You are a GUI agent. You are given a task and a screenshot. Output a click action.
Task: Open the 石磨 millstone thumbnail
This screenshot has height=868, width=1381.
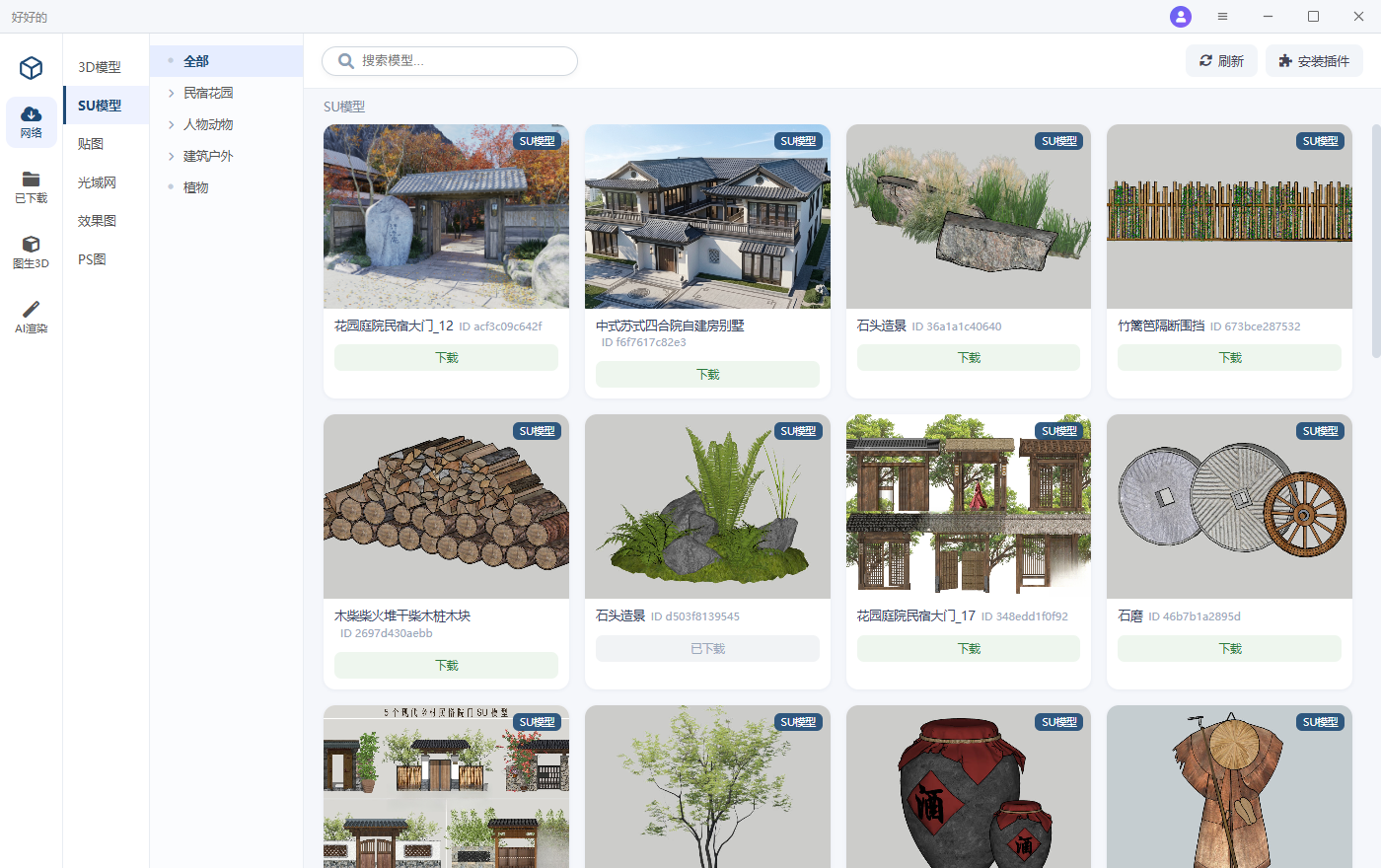point(1229,507)
